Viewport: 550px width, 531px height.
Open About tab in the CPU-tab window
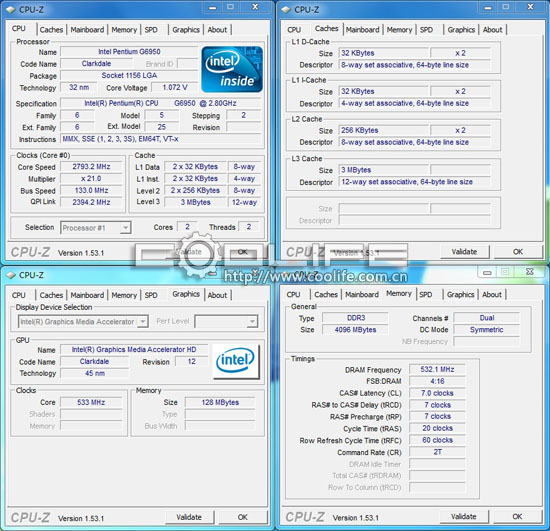click(217, 30)
